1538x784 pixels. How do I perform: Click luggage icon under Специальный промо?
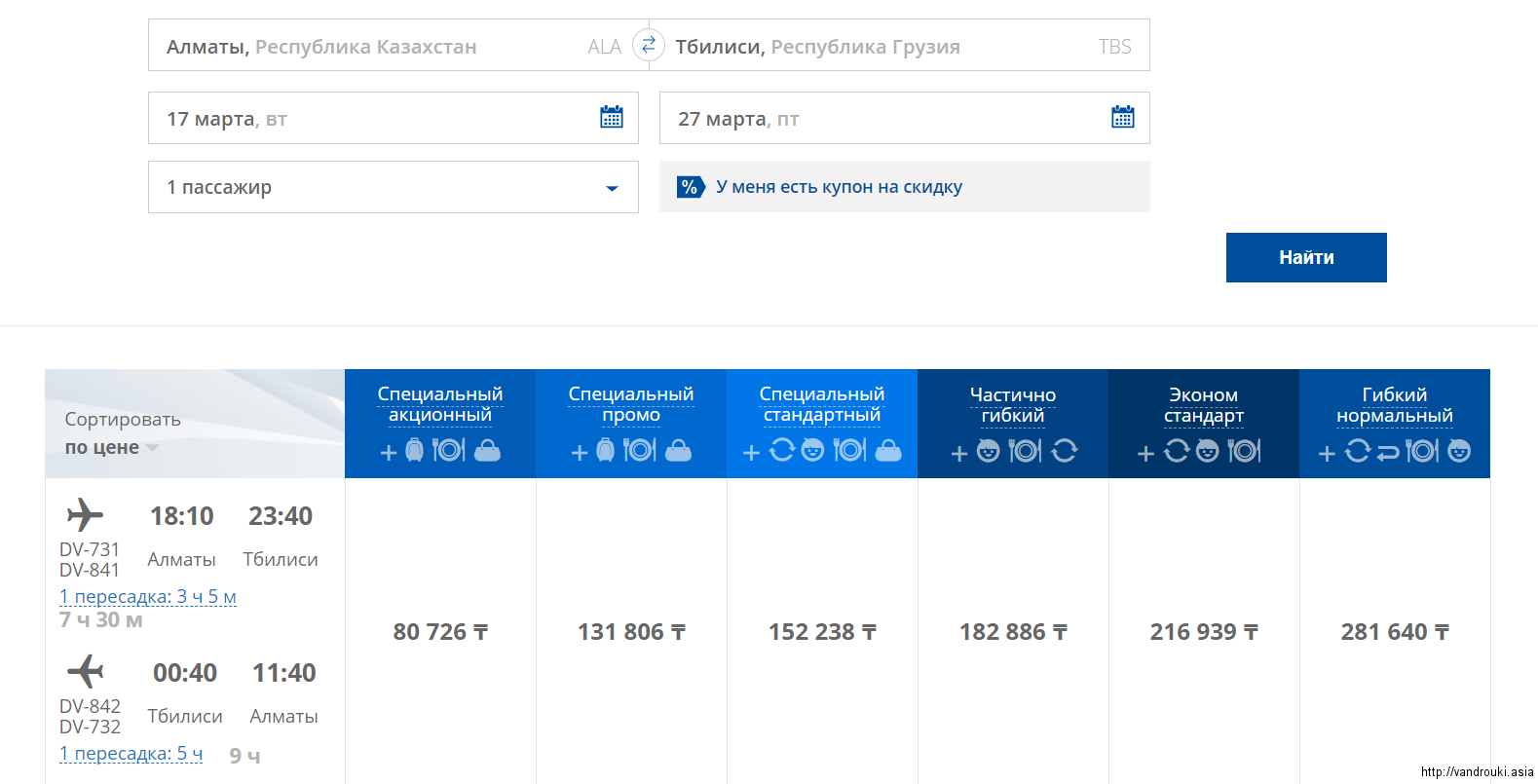click(605, 450)
